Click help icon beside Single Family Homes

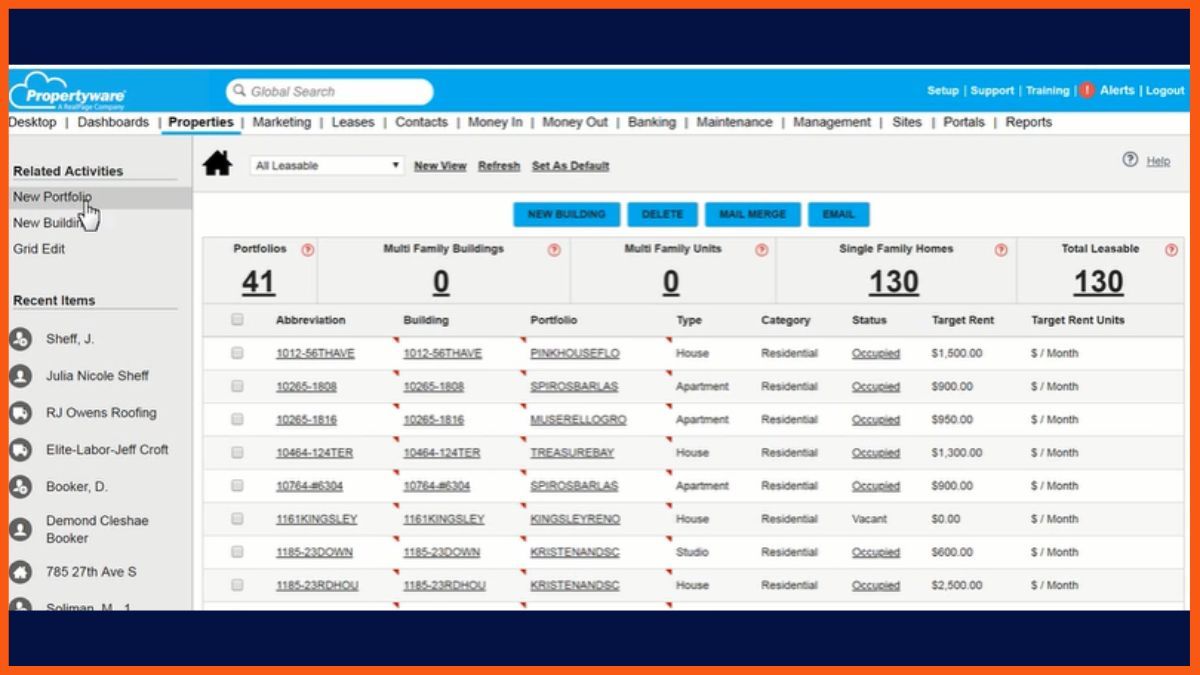[1001, 250]
